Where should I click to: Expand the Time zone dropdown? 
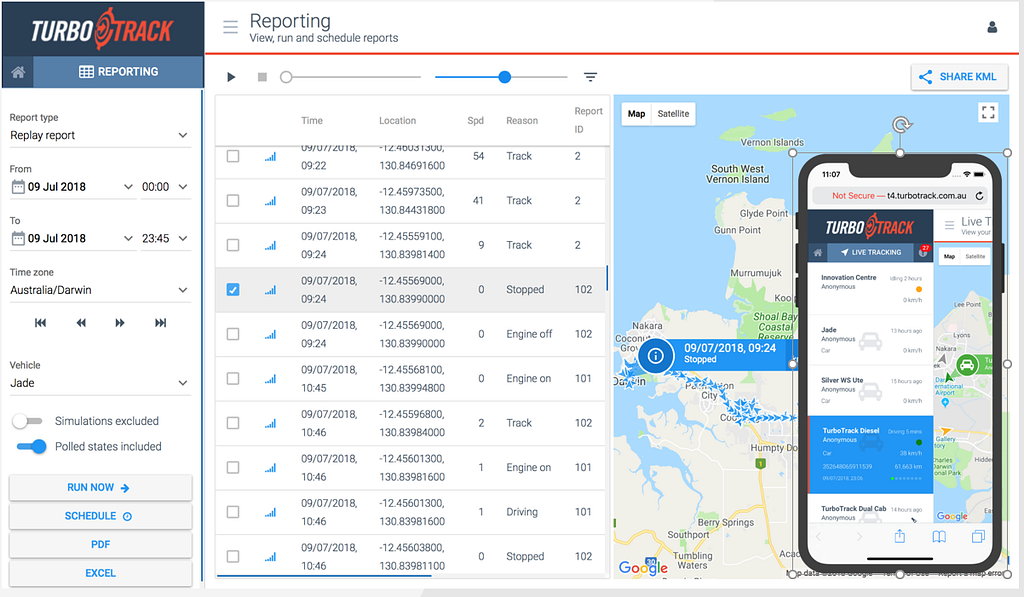click(100, 290)
